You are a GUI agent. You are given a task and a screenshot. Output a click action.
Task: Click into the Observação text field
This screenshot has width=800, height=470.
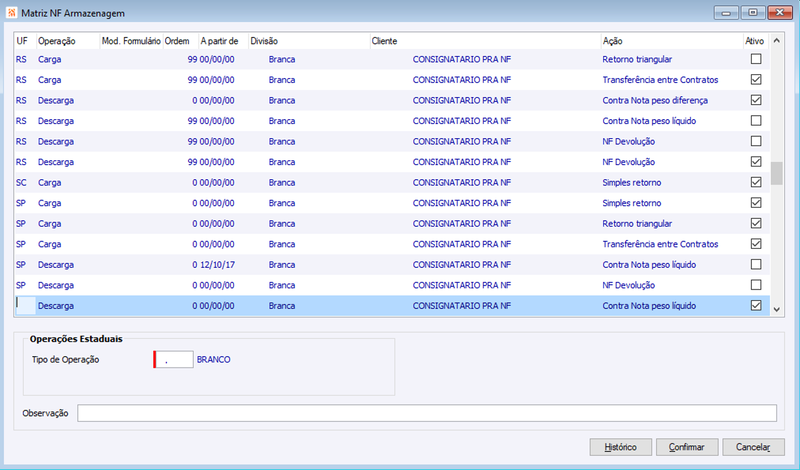(427, 413)
